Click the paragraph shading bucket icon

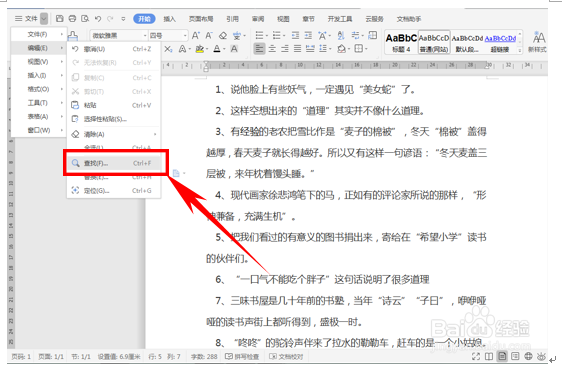(x=341, y=49)
